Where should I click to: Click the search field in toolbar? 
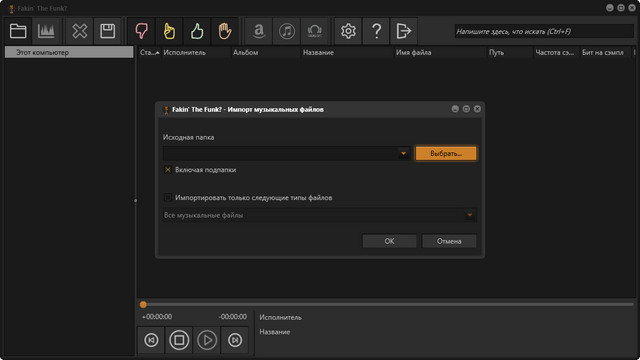click(x=544, y=31)
